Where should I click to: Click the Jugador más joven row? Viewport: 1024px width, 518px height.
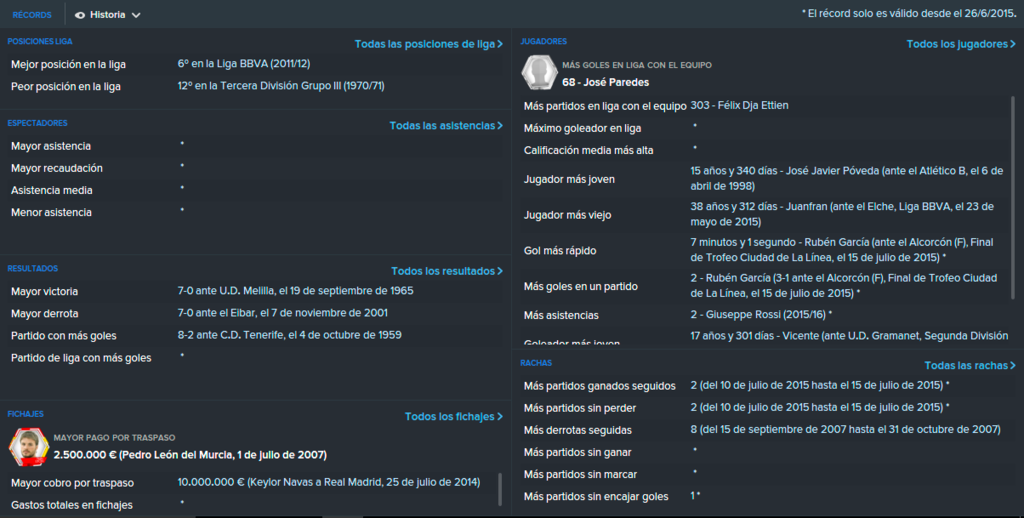coord(765,179)
